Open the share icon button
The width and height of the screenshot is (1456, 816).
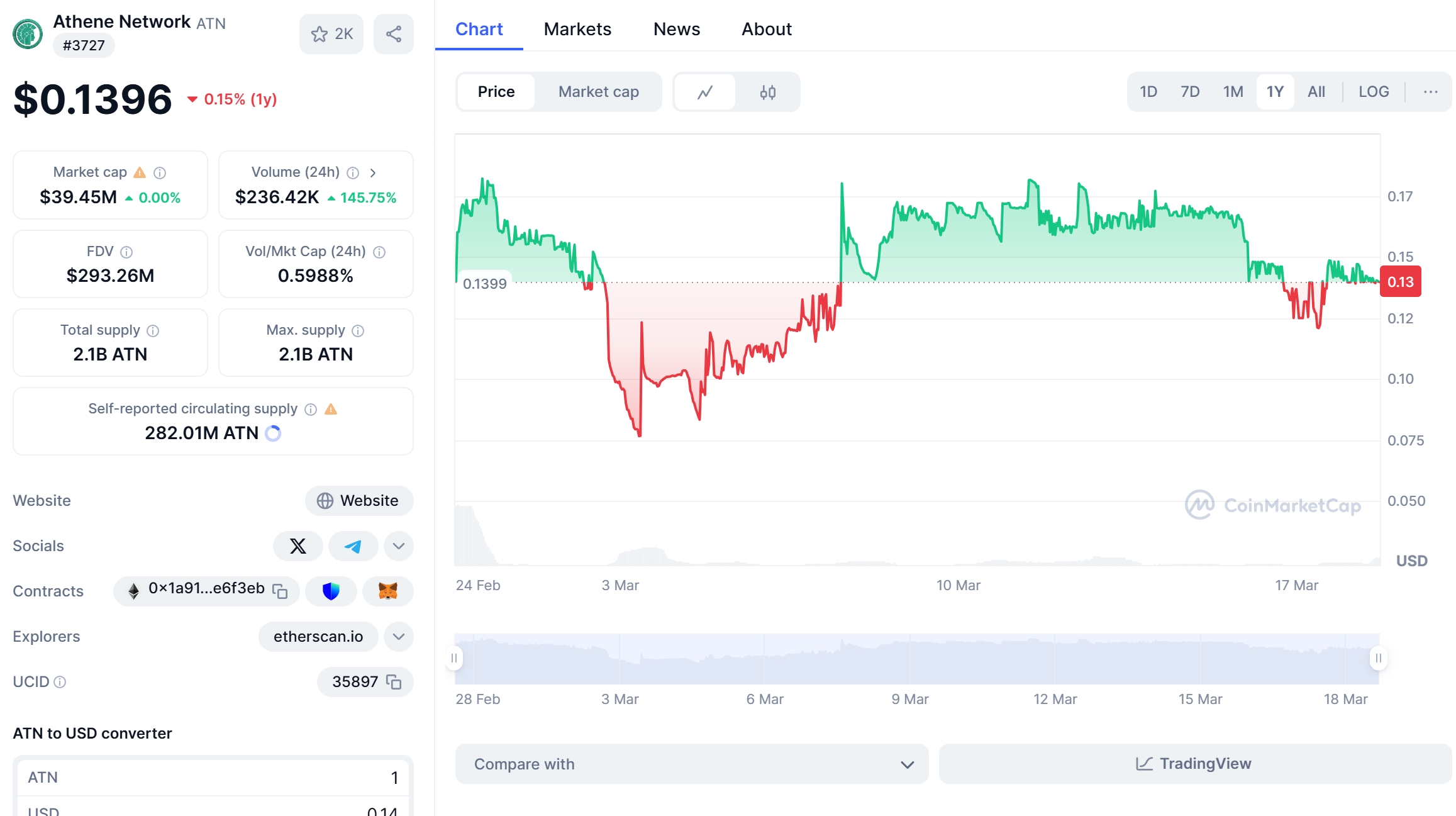[394, 34]
